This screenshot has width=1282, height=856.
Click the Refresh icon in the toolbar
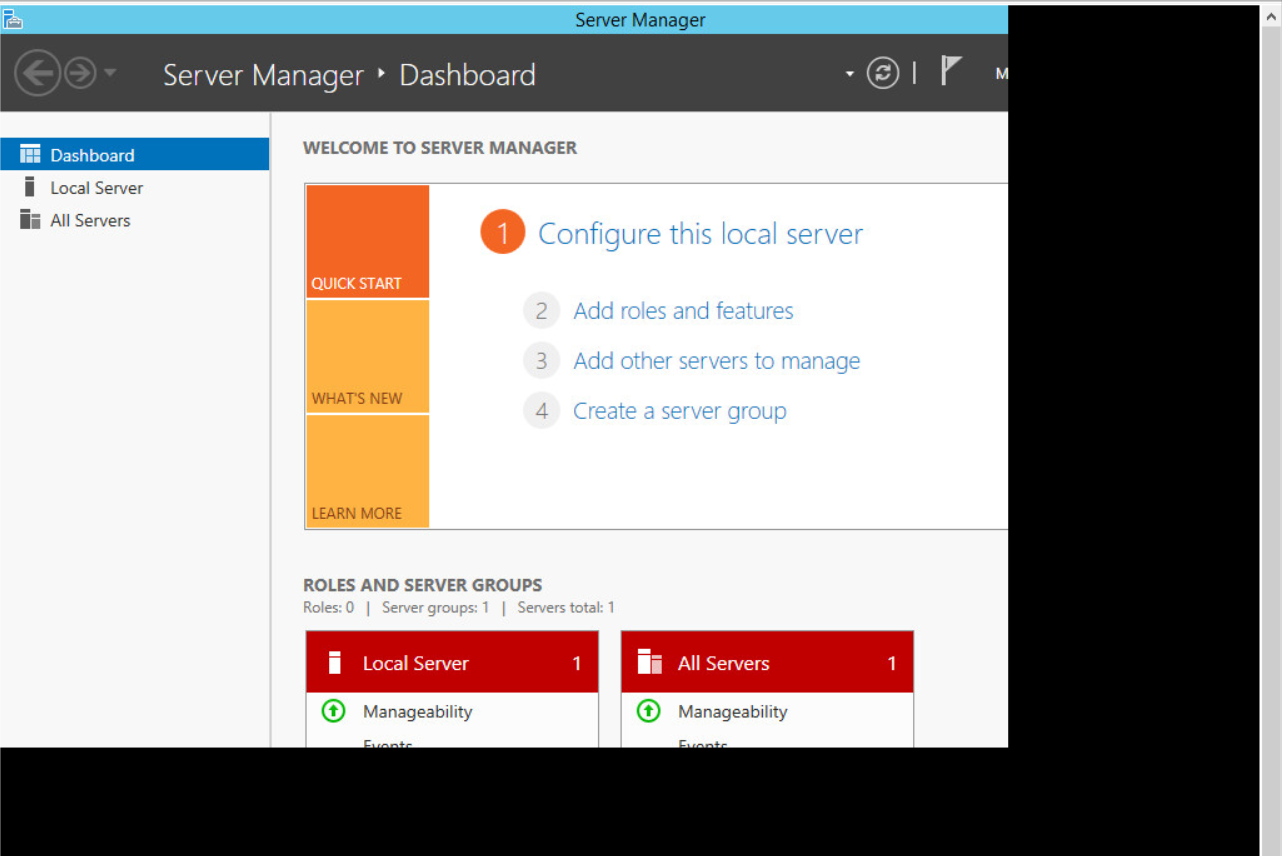pos(883,72)
